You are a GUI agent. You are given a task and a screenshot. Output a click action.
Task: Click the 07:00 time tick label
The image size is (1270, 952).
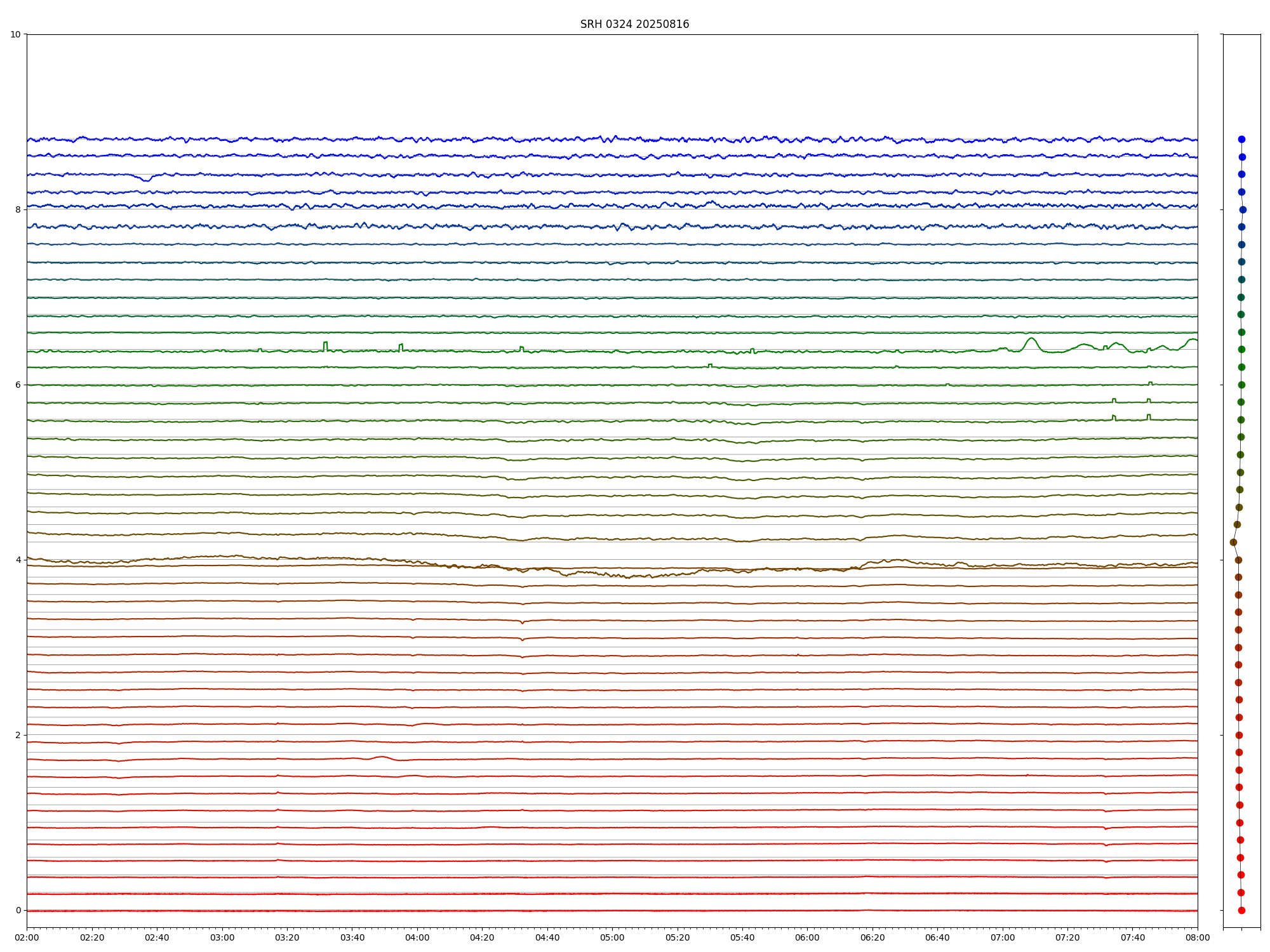point(1003,937)
